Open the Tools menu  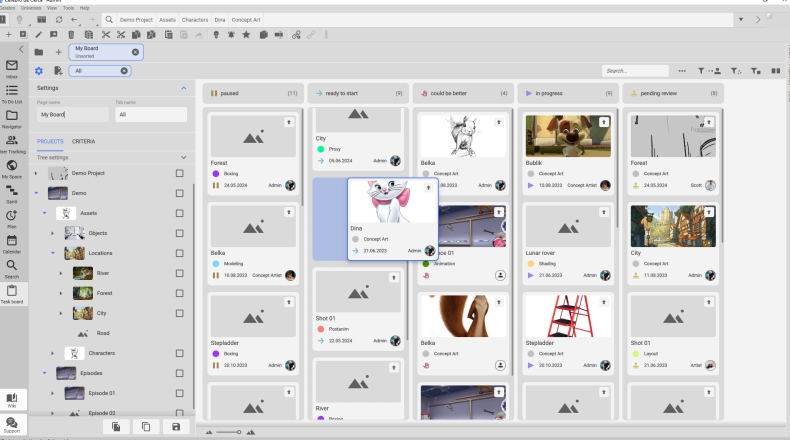[x=69, y=8]
